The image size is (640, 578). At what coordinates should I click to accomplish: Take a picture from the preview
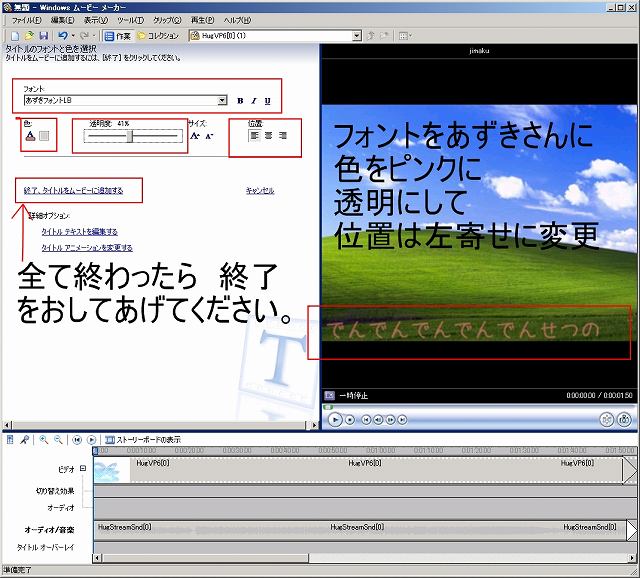coord(624,420)
